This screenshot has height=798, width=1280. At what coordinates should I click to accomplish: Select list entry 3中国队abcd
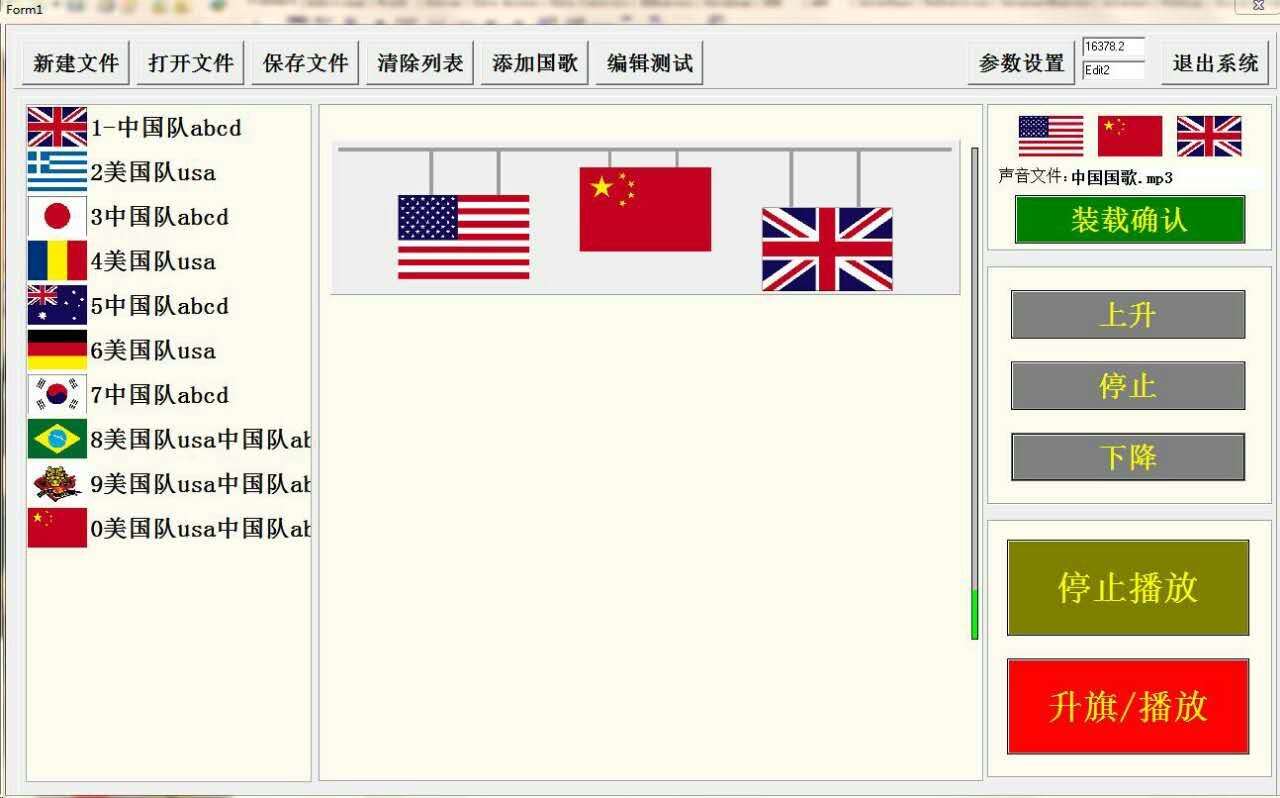coord(168,216)
